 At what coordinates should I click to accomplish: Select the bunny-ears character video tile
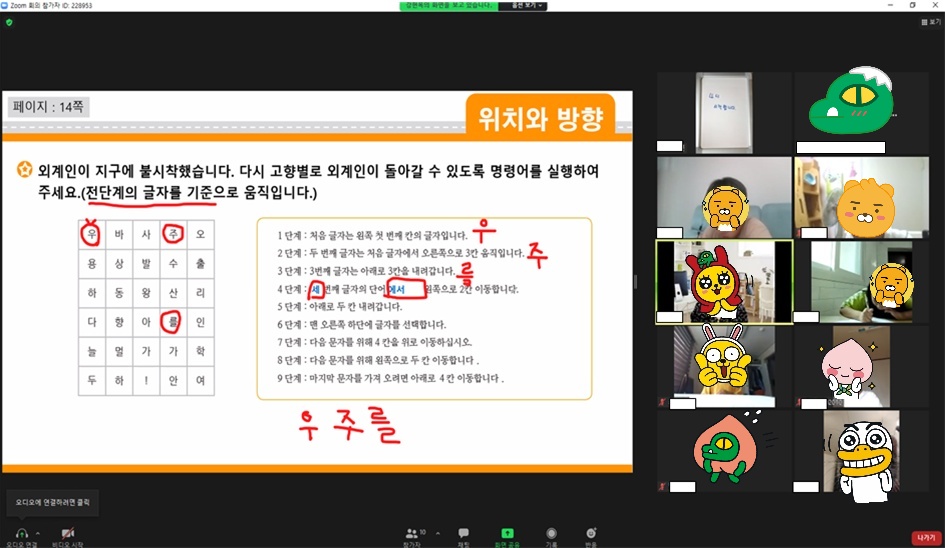pos(724,366)
